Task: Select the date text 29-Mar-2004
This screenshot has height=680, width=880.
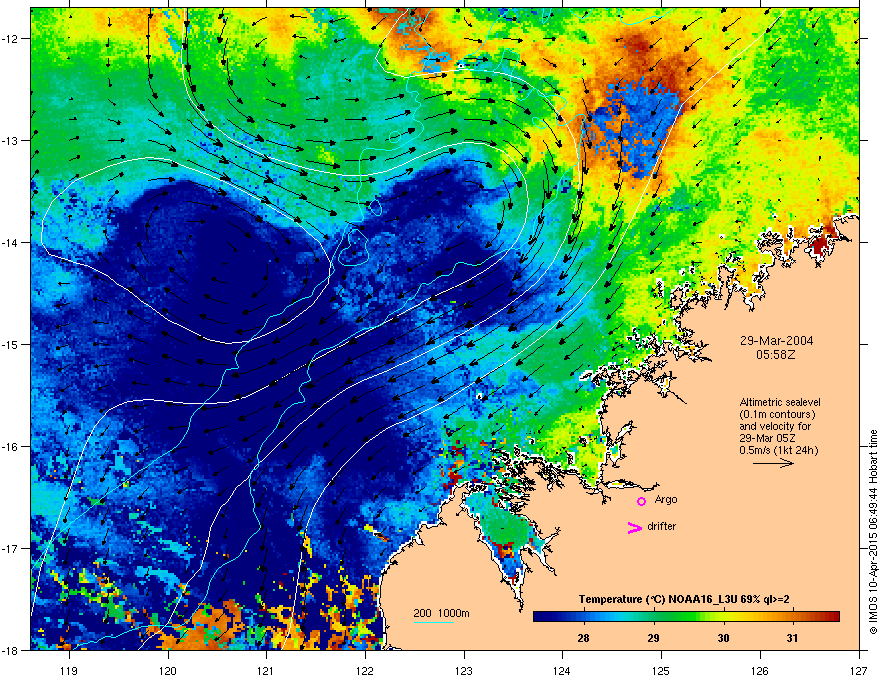Action: pos(776,341)
